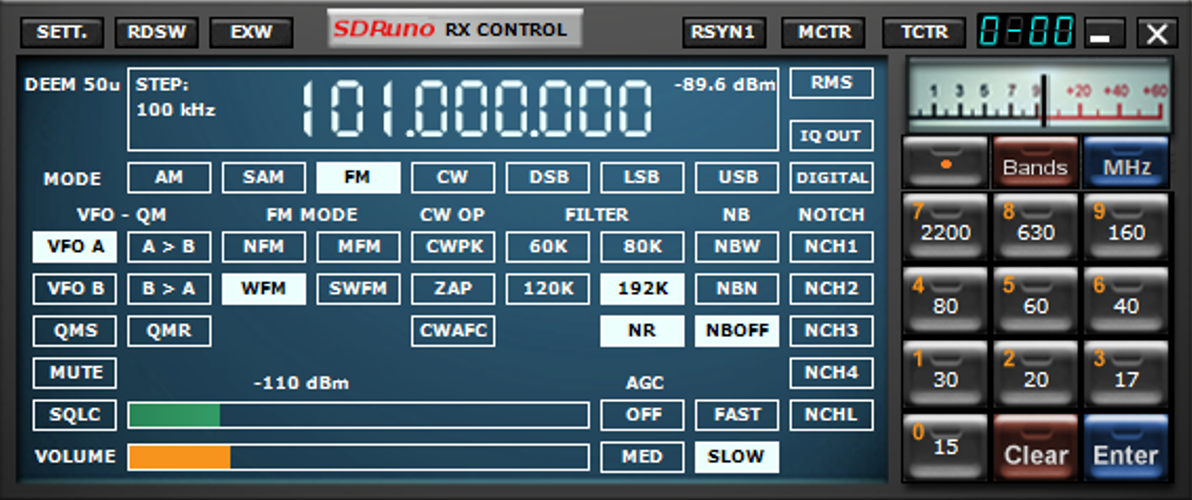Toggle MUTE audio
Viewport: 1192px width, 500px height.
point(74,373)
